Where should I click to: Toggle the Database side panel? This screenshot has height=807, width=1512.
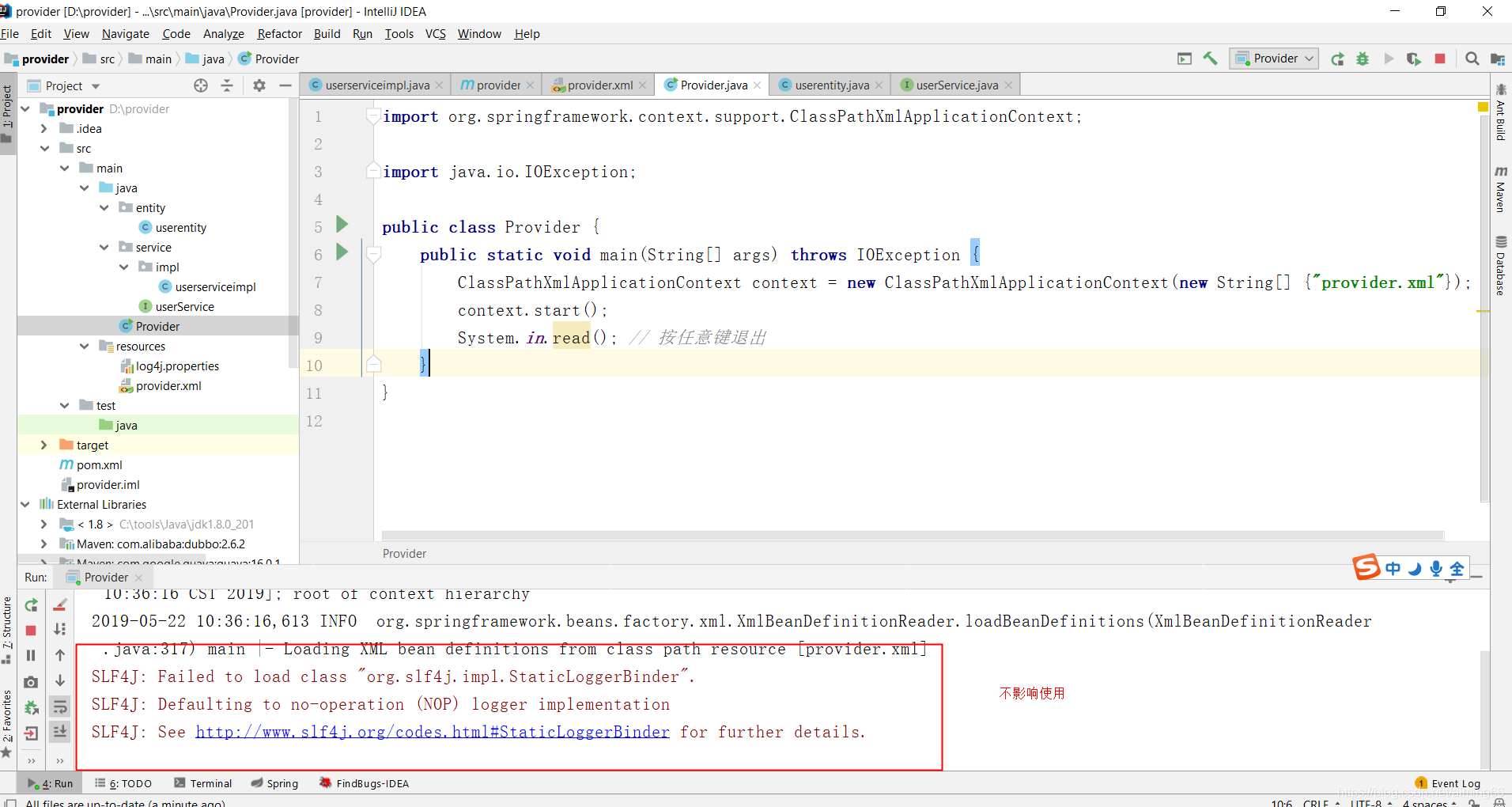[x=1500, y=265]
